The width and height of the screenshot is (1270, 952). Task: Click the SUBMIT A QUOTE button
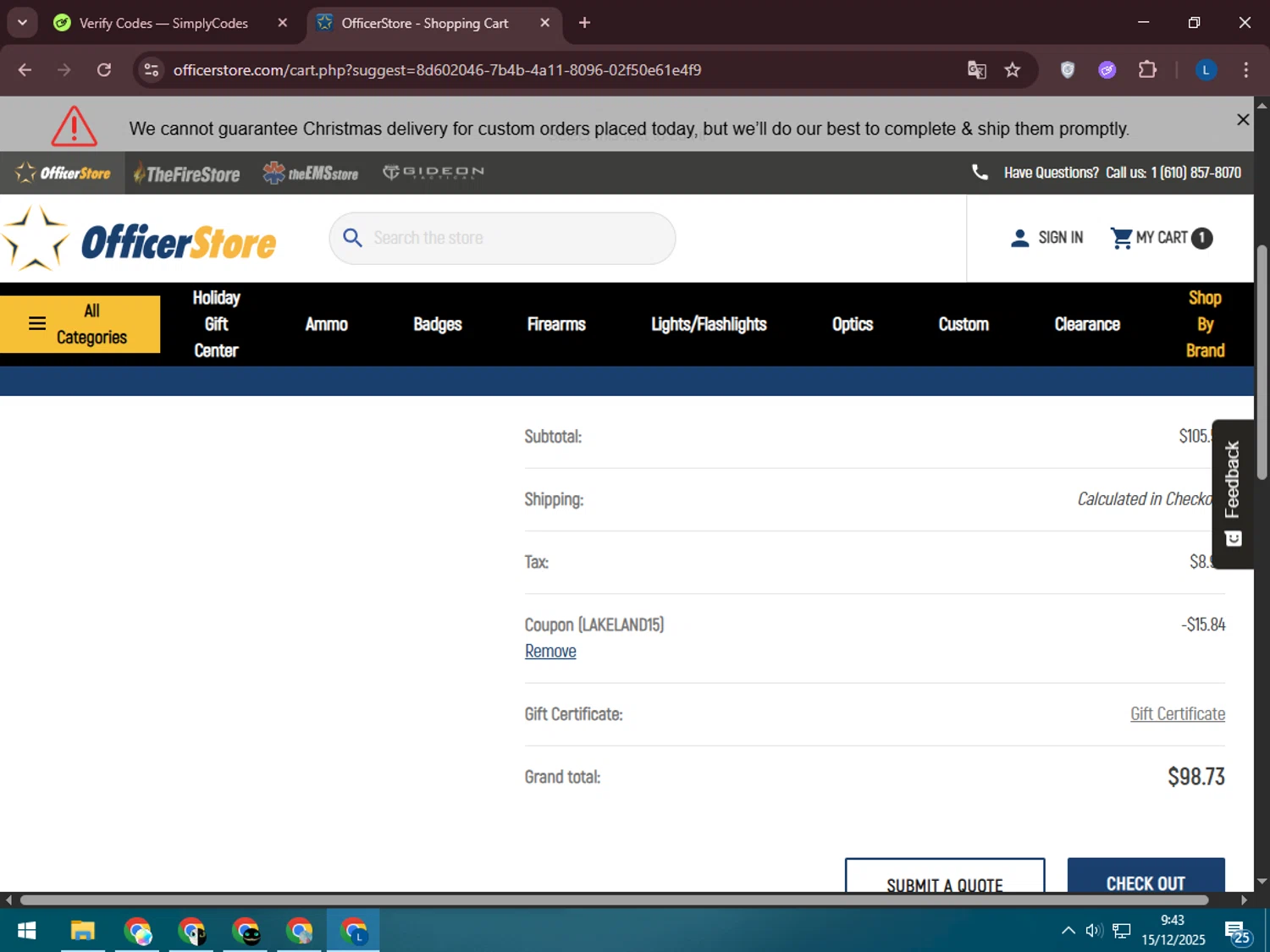coord(945,876)
